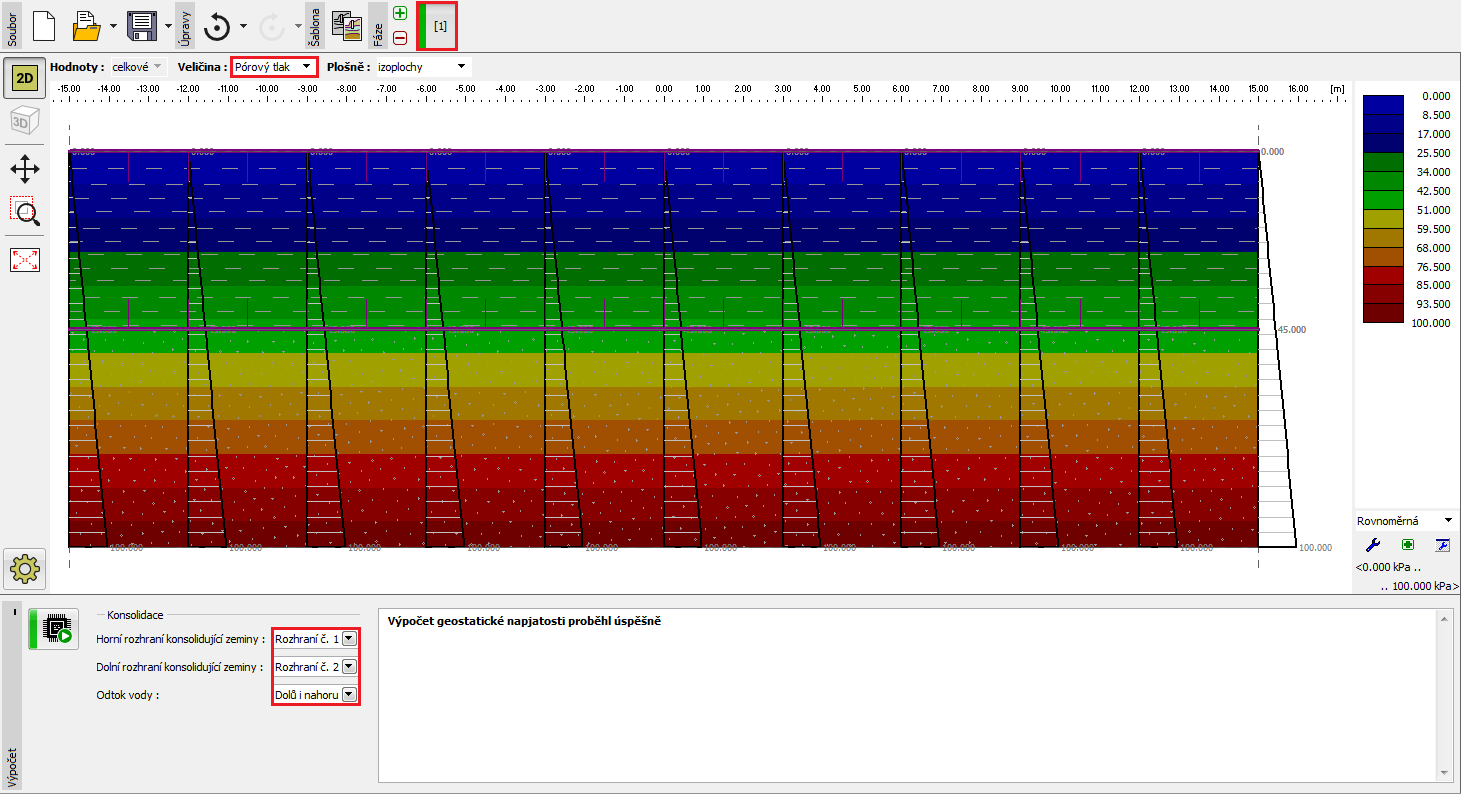The height and width of the screenshot is (794, 1461).
Task: Click the 'Dolní rozhraní konsolidující zeminy' label
Action: click(181, 667)
